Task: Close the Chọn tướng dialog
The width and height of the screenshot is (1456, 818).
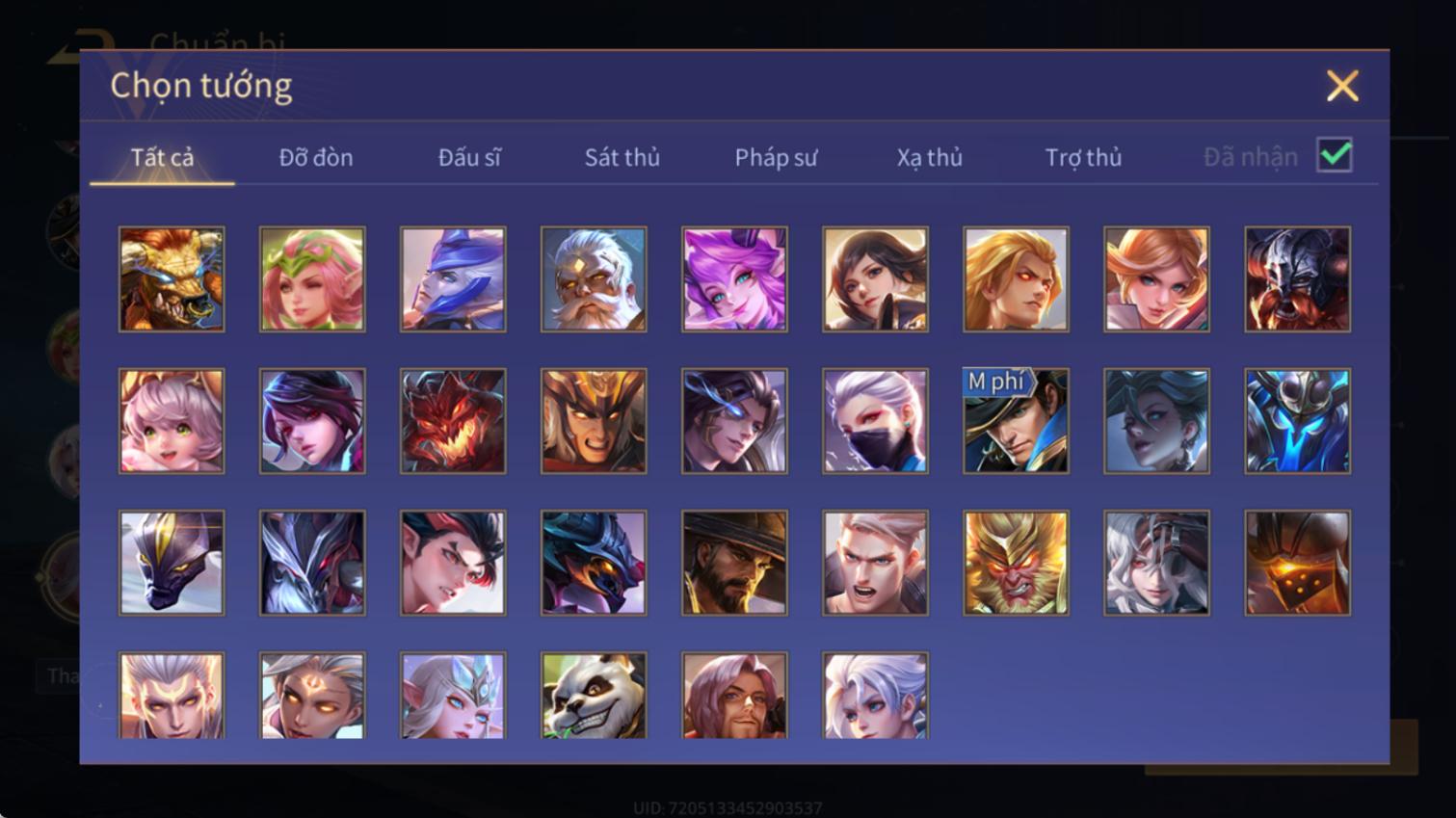Action: (1342, 86)
